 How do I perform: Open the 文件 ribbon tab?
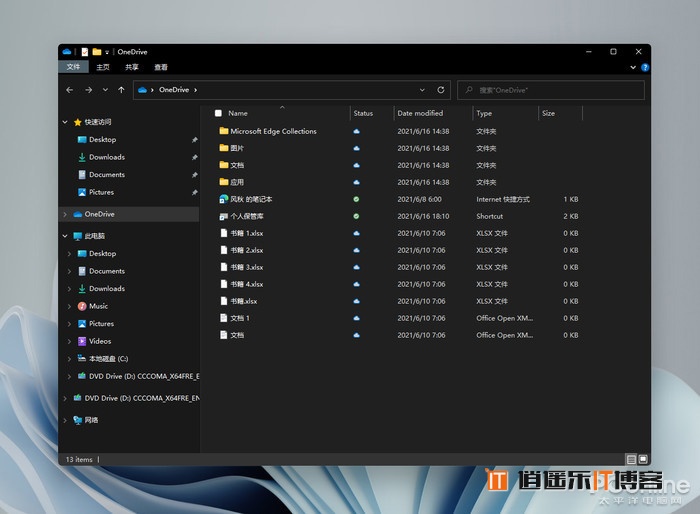coord(73,67)
